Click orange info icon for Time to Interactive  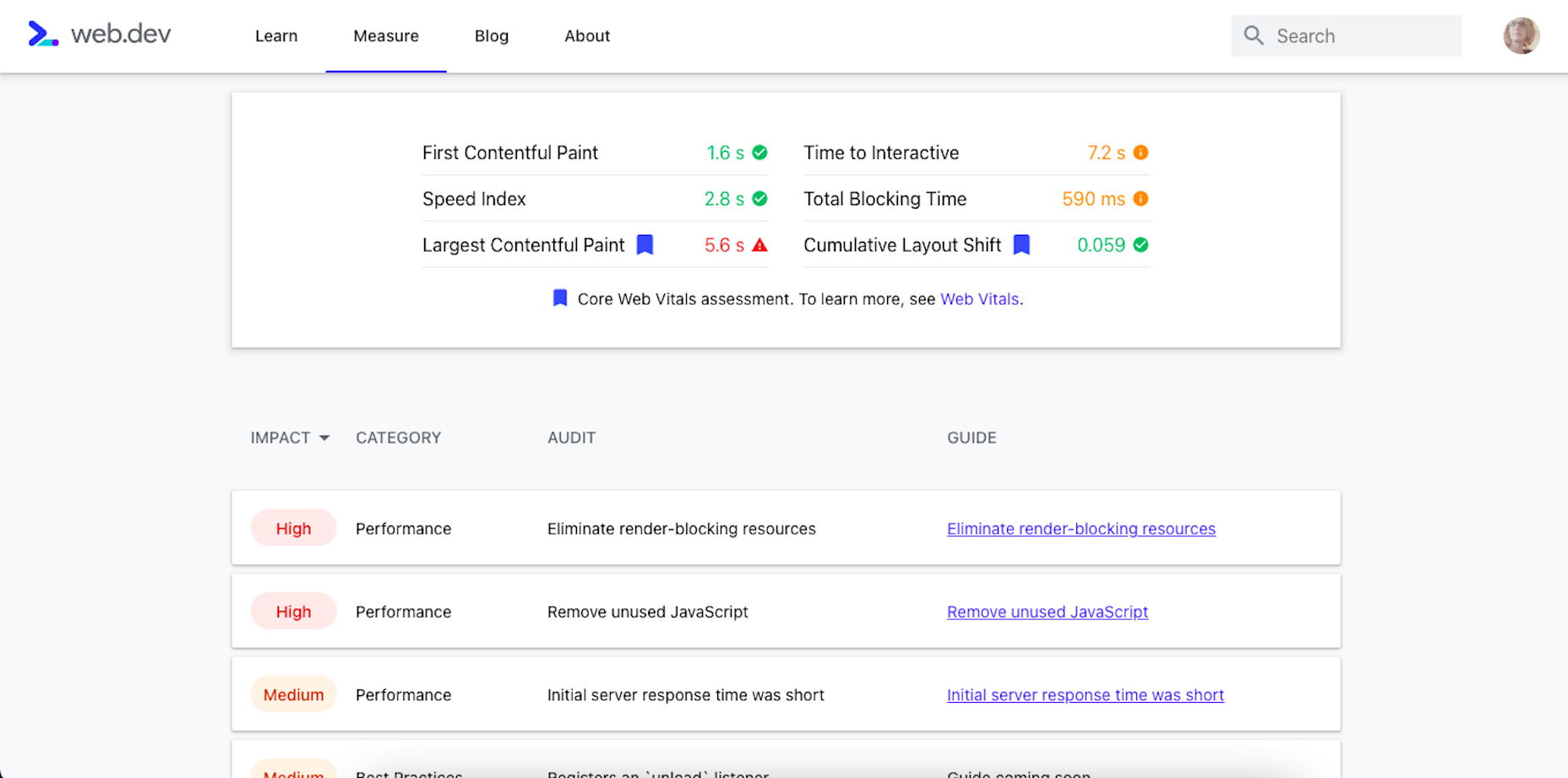tap(1141, 153)
